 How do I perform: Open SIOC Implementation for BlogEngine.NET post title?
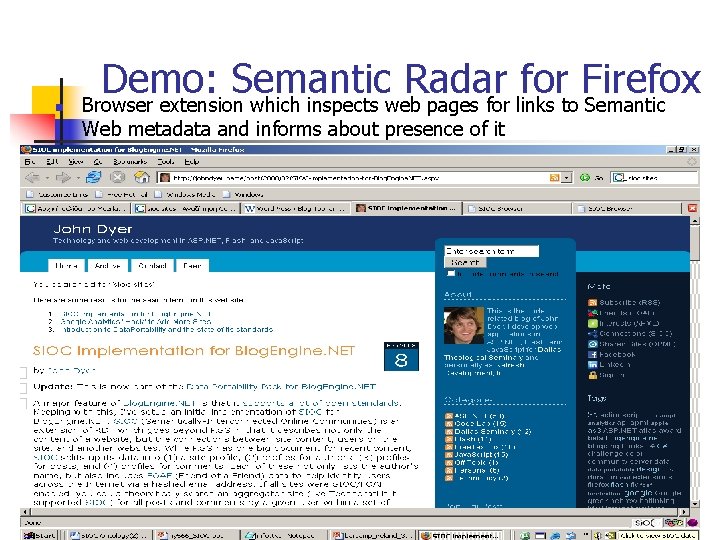click(x=194, y=351)
